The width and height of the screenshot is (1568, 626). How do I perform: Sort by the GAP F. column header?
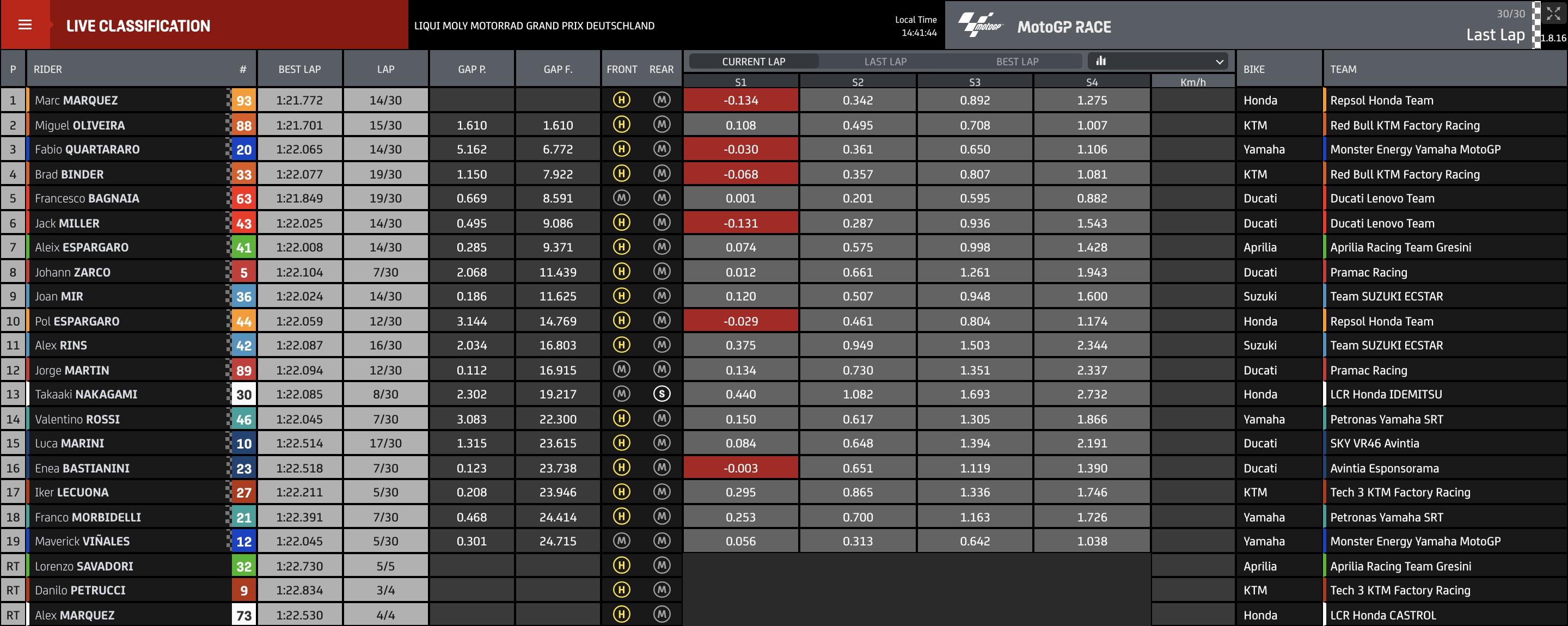click(x=558, y=69)
